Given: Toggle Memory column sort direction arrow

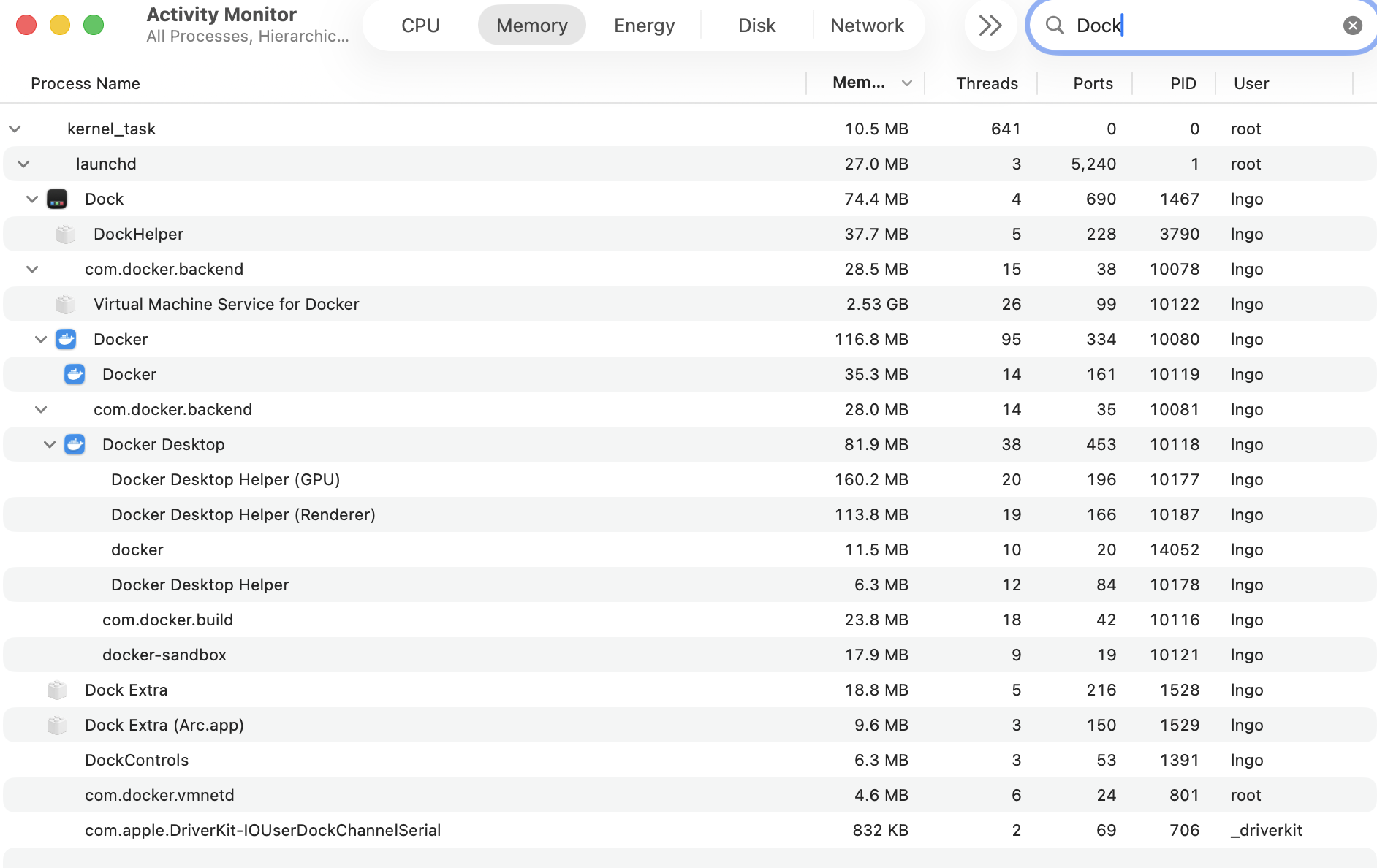Looking at the screenshot, I should 907,83.
